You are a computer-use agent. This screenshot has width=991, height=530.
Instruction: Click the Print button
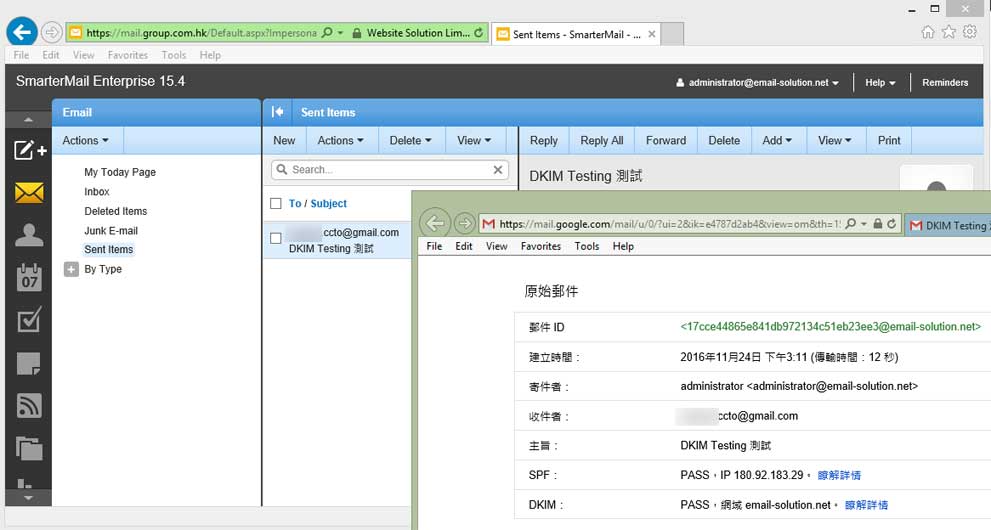889,140
